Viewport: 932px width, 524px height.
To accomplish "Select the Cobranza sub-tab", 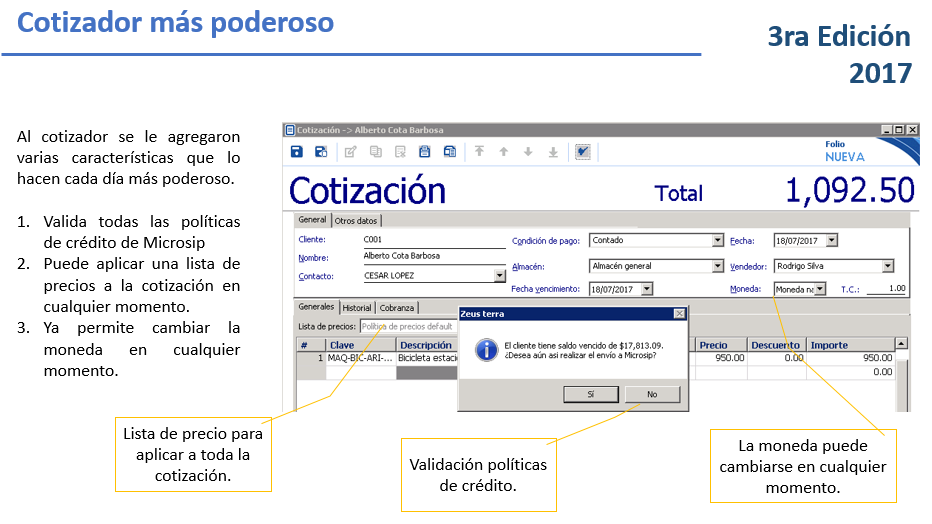I will [x=396, y=308].
